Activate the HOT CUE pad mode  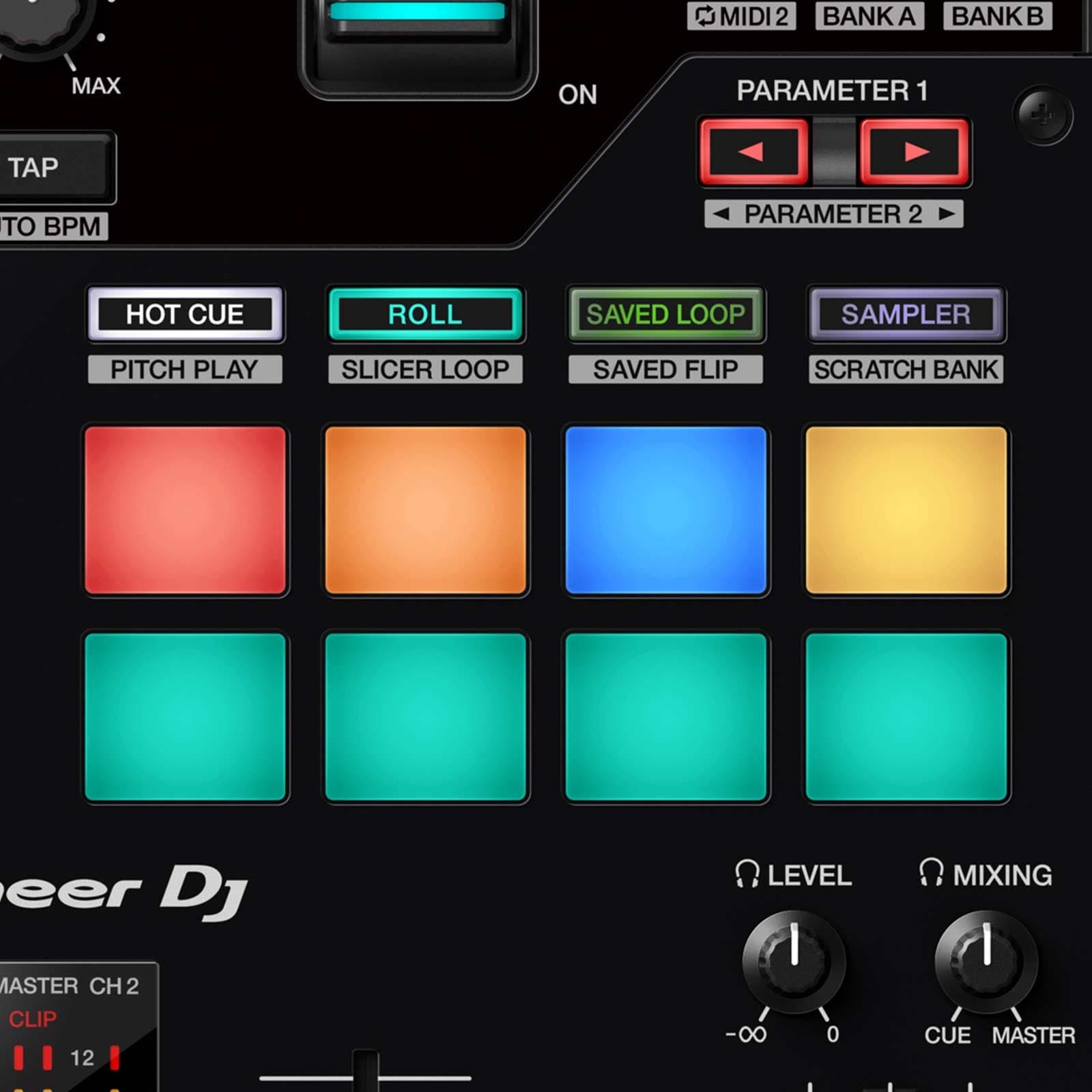[x=185, y=314]
